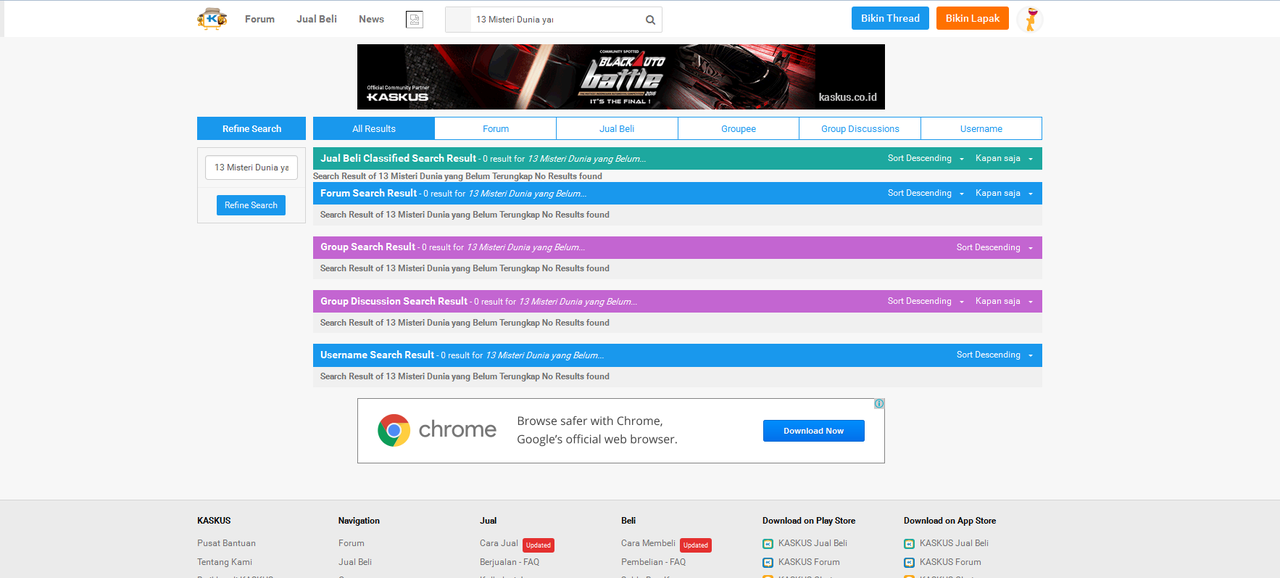Screen dimensions: 1280x578
Task: Open the broken image icon beside News
Action: 414,19
